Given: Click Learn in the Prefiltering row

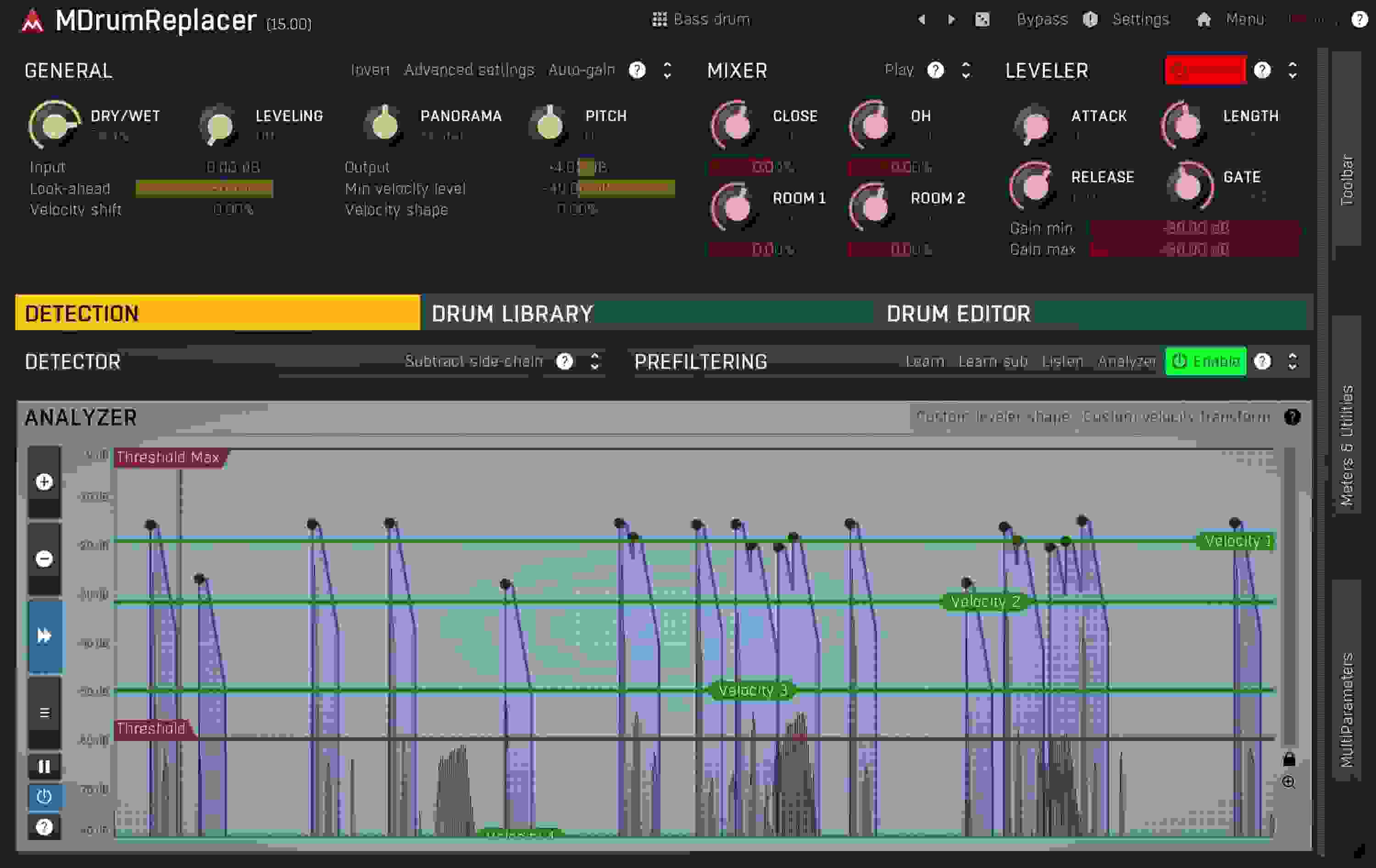Looking at the screenshot, I should [925, 361].
